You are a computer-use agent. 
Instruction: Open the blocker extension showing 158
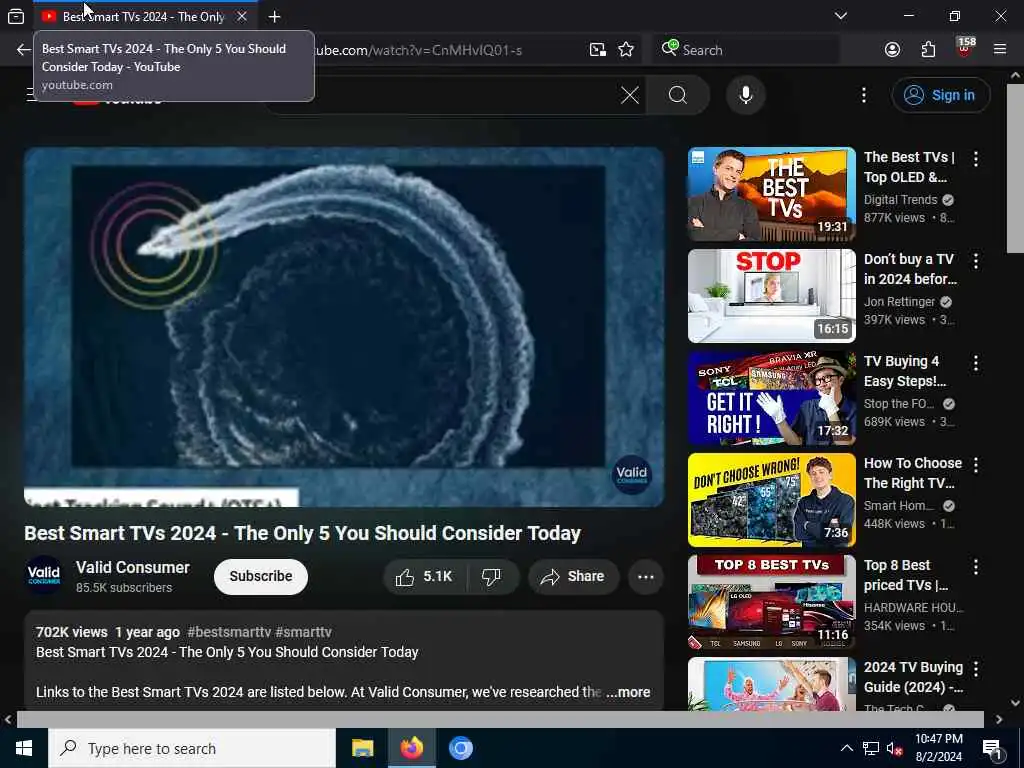tap(965, 48)
